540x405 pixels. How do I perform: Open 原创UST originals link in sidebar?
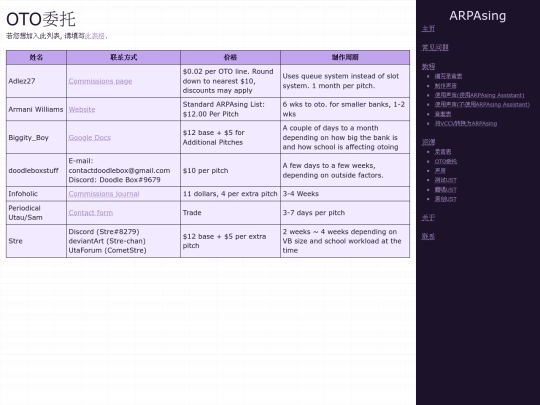[445, 199]
